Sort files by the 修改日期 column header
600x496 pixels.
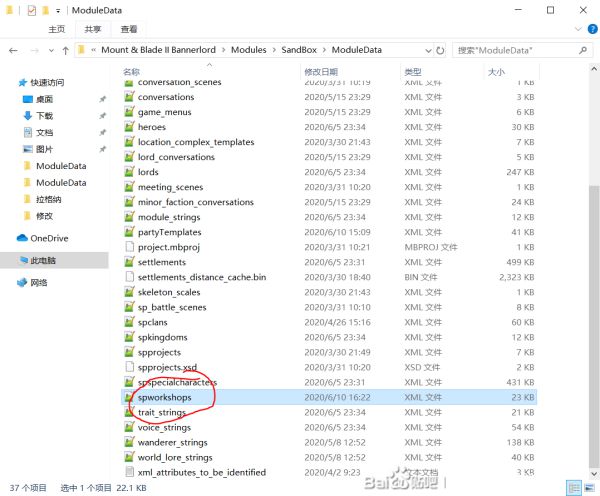[x=322, y=72]
